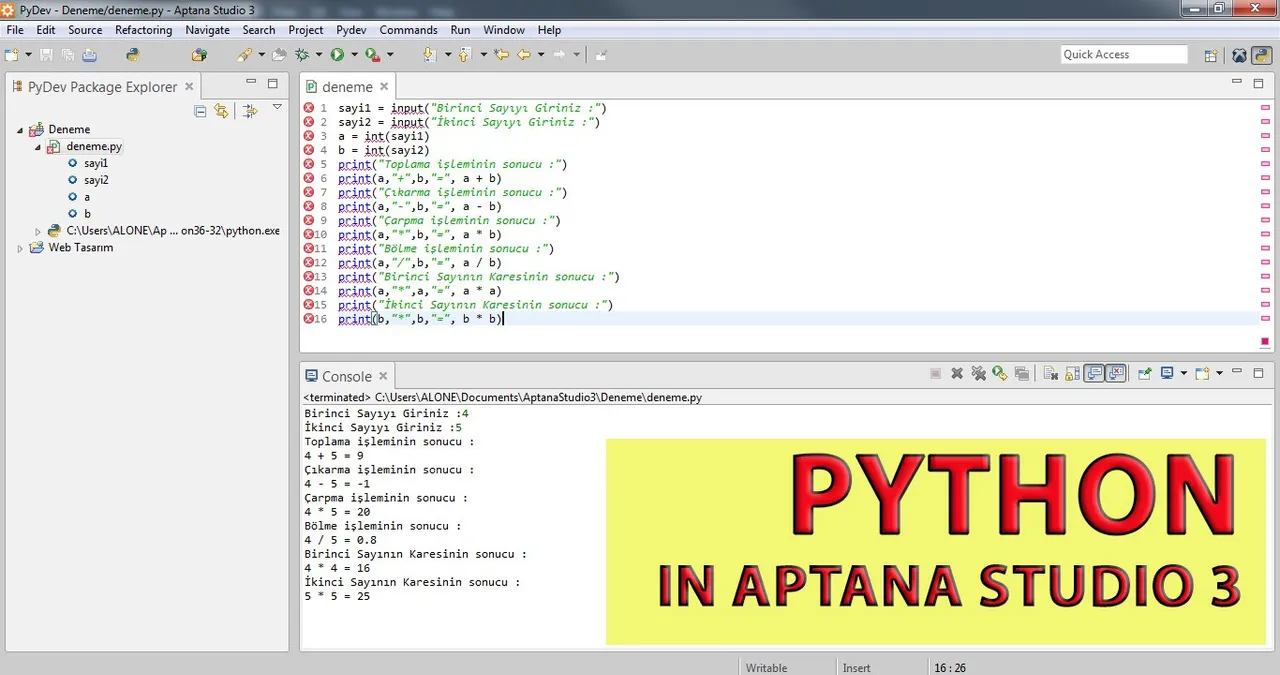Switch to the PyDev perspective icon

point(1262,56)
